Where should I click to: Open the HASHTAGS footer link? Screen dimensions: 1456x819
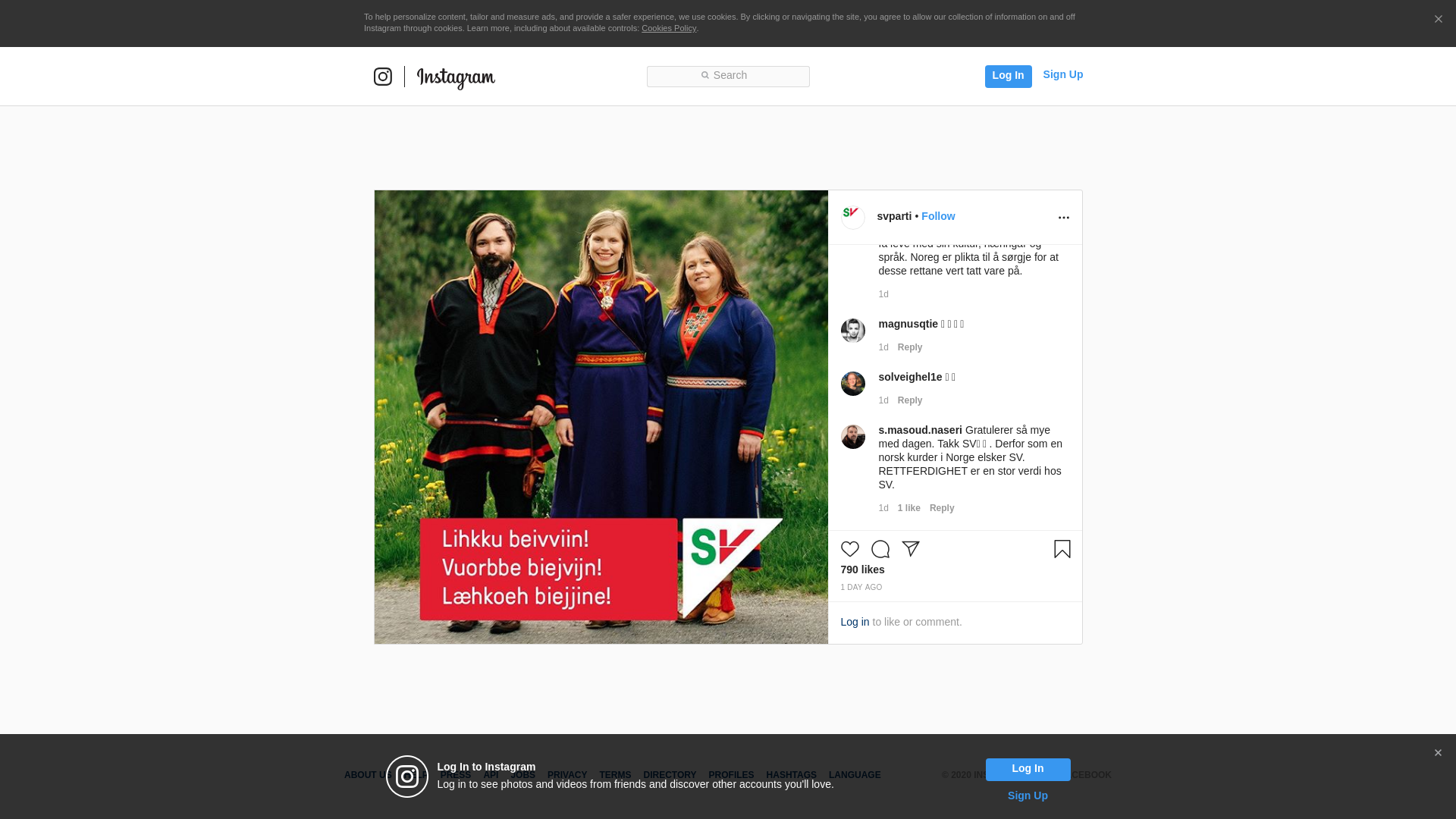click(x=791, y=775)
